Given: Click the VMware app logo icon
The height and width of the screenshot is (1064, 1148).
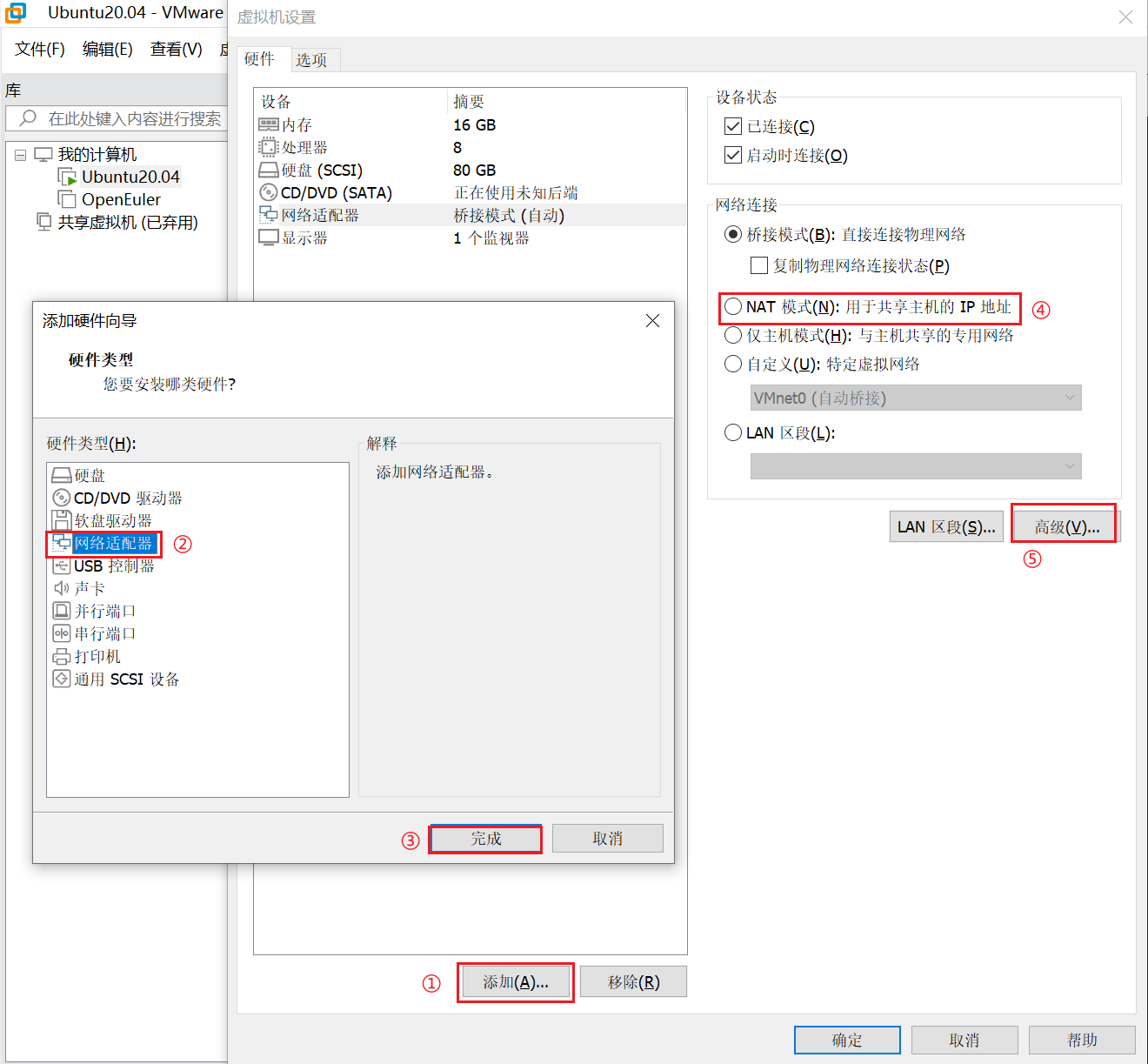Looking at the screenshot, I should point(16,13).
